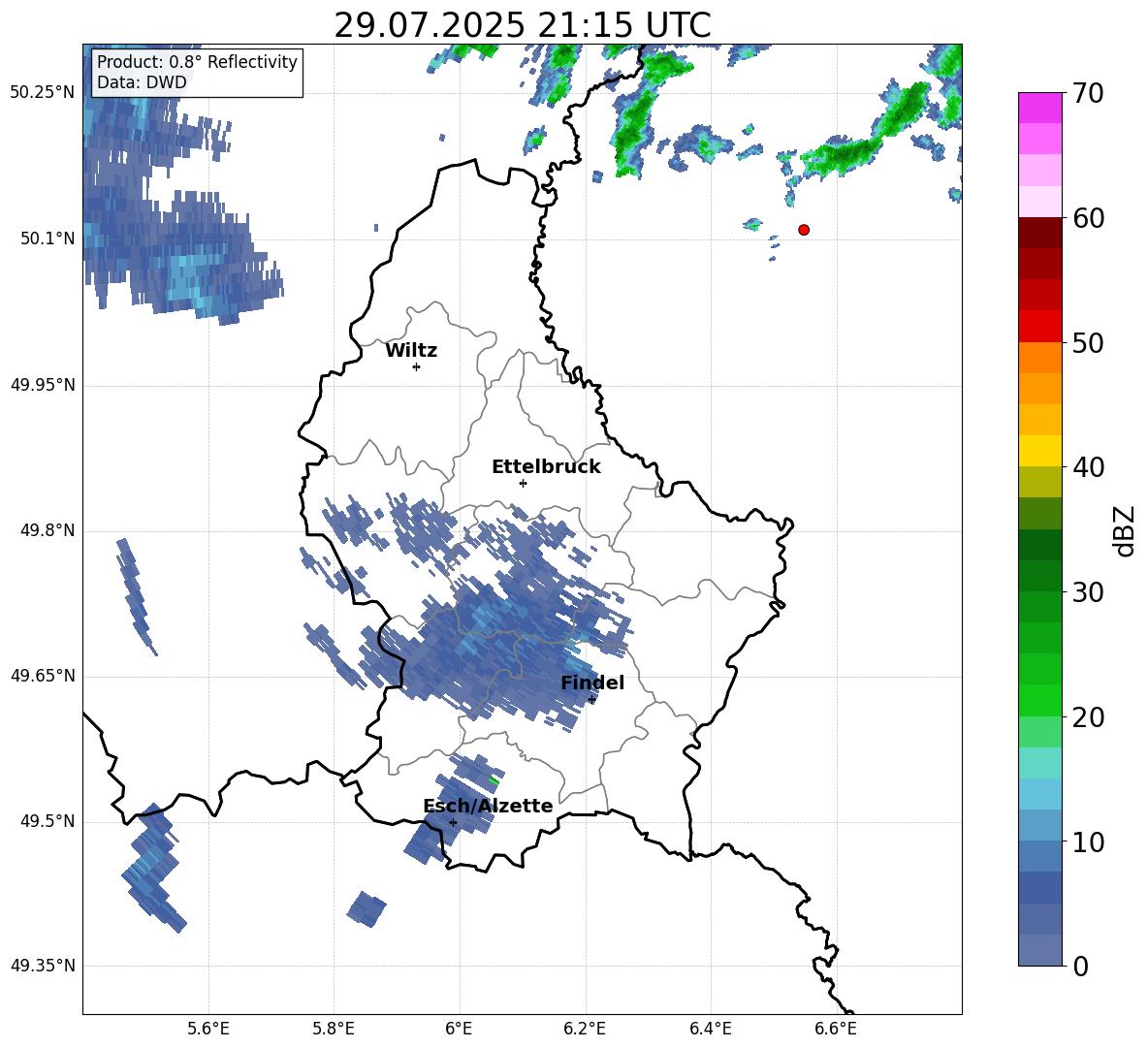This screenshot has width=1148, height=1048.
Task: Click the Ettelbruck station cross marker
Action: point(523,483)
